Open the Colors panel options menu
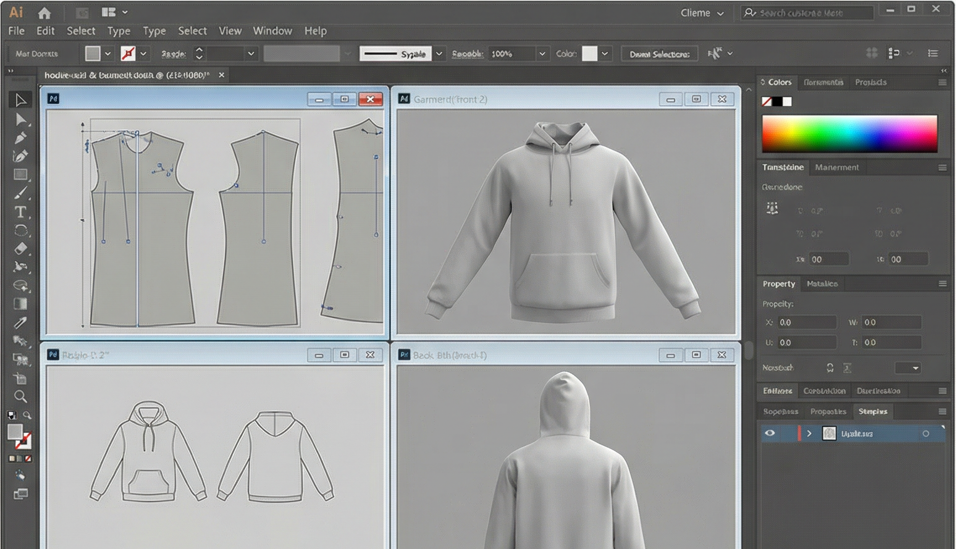The height and width of the screenshot is (549, 956). (x=942, y=83)
